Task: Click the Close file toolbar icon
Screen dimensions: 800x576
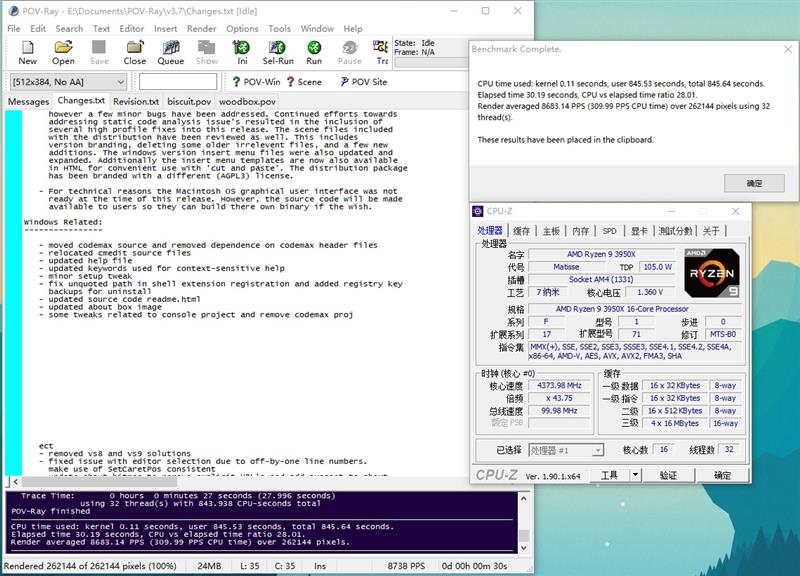Action: click(135, 52)
